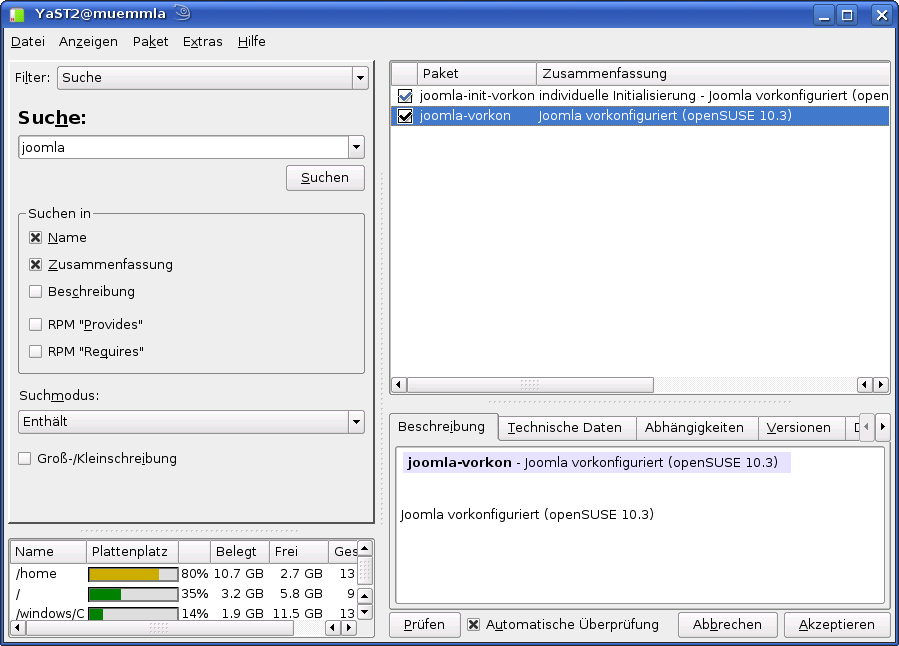Screen dimensions: 899x646
Task: Click package list second left scroll arrow near right
Action: coord(865,385)
